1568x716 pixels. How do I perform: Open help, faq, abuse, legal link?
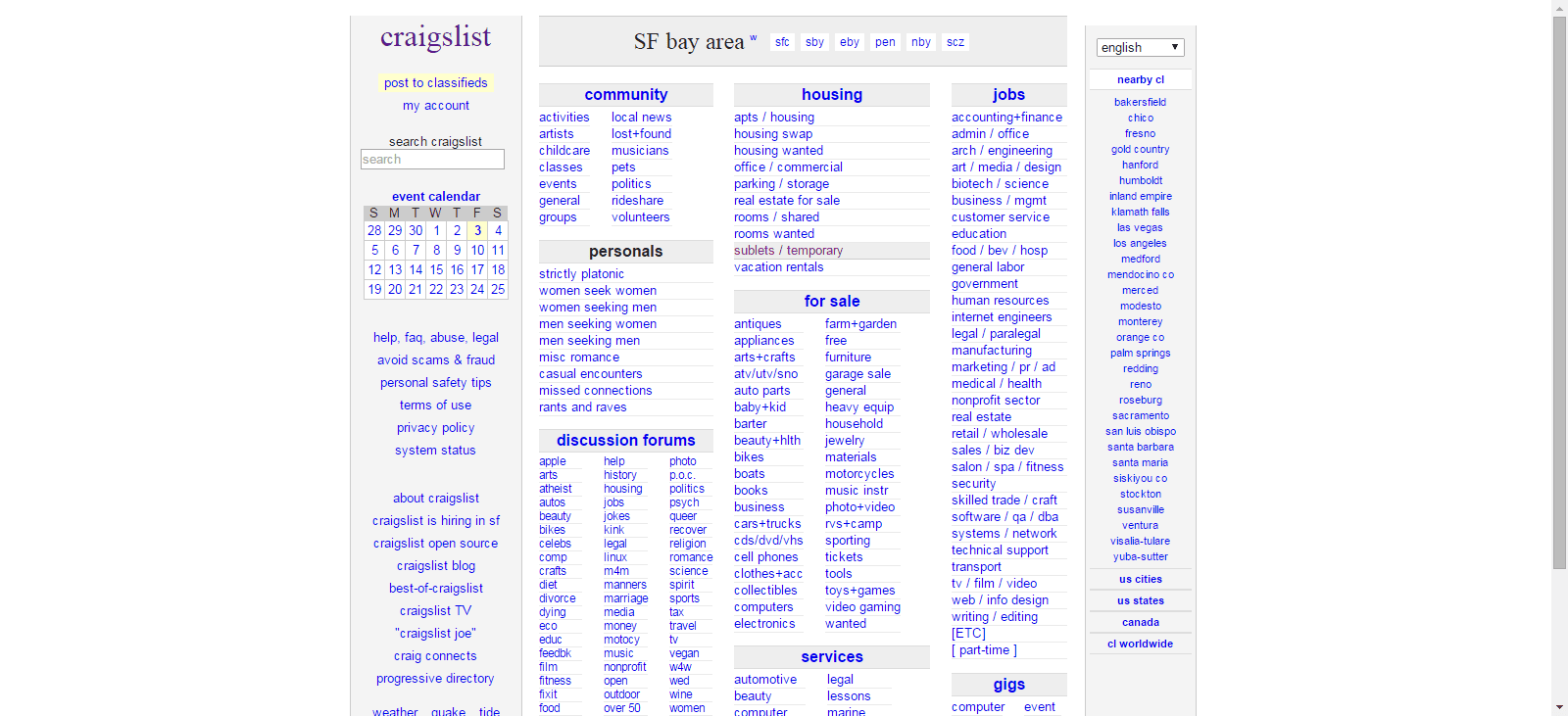point(436,338)
